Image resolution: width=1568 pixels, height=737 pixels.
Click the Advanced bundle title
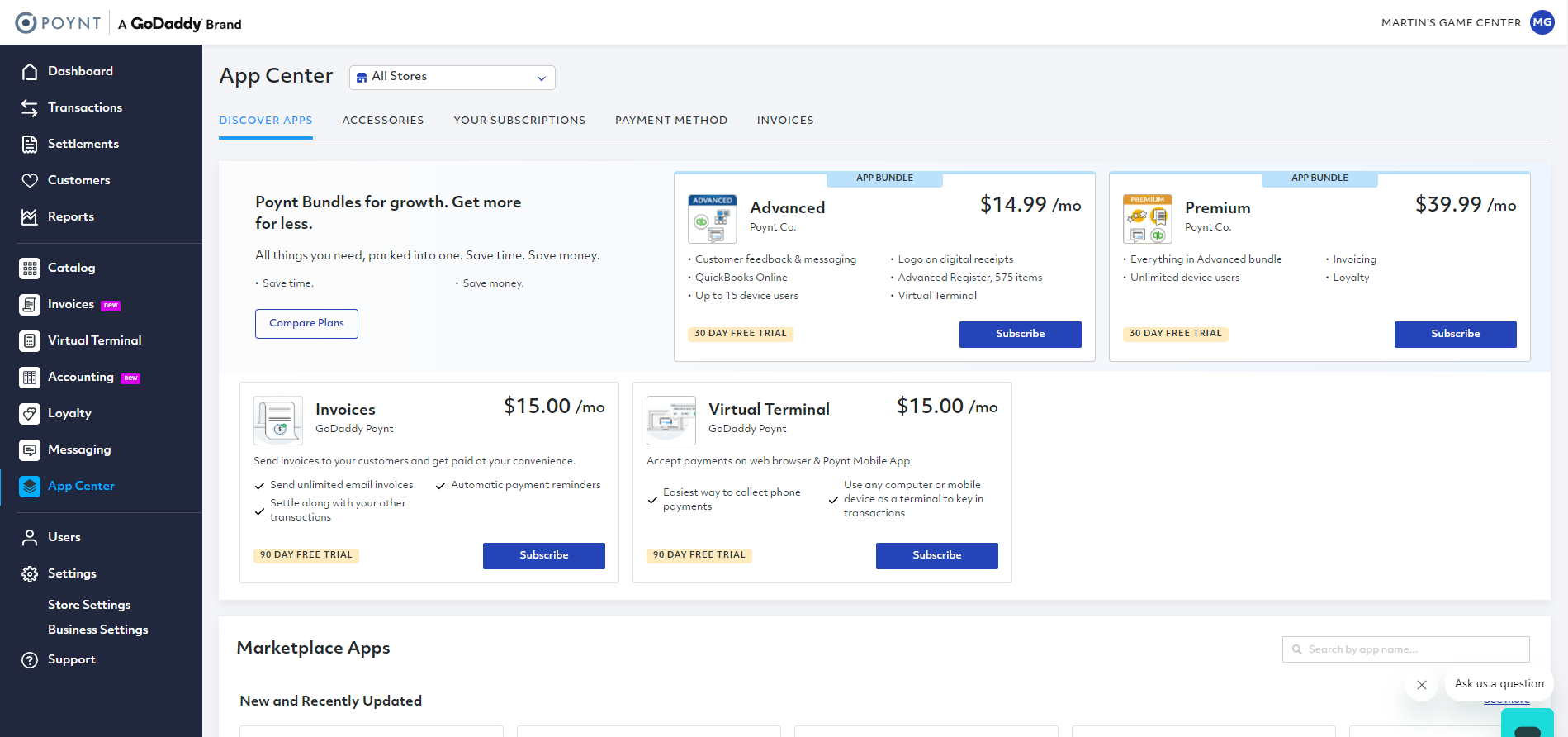pos(788,208)
